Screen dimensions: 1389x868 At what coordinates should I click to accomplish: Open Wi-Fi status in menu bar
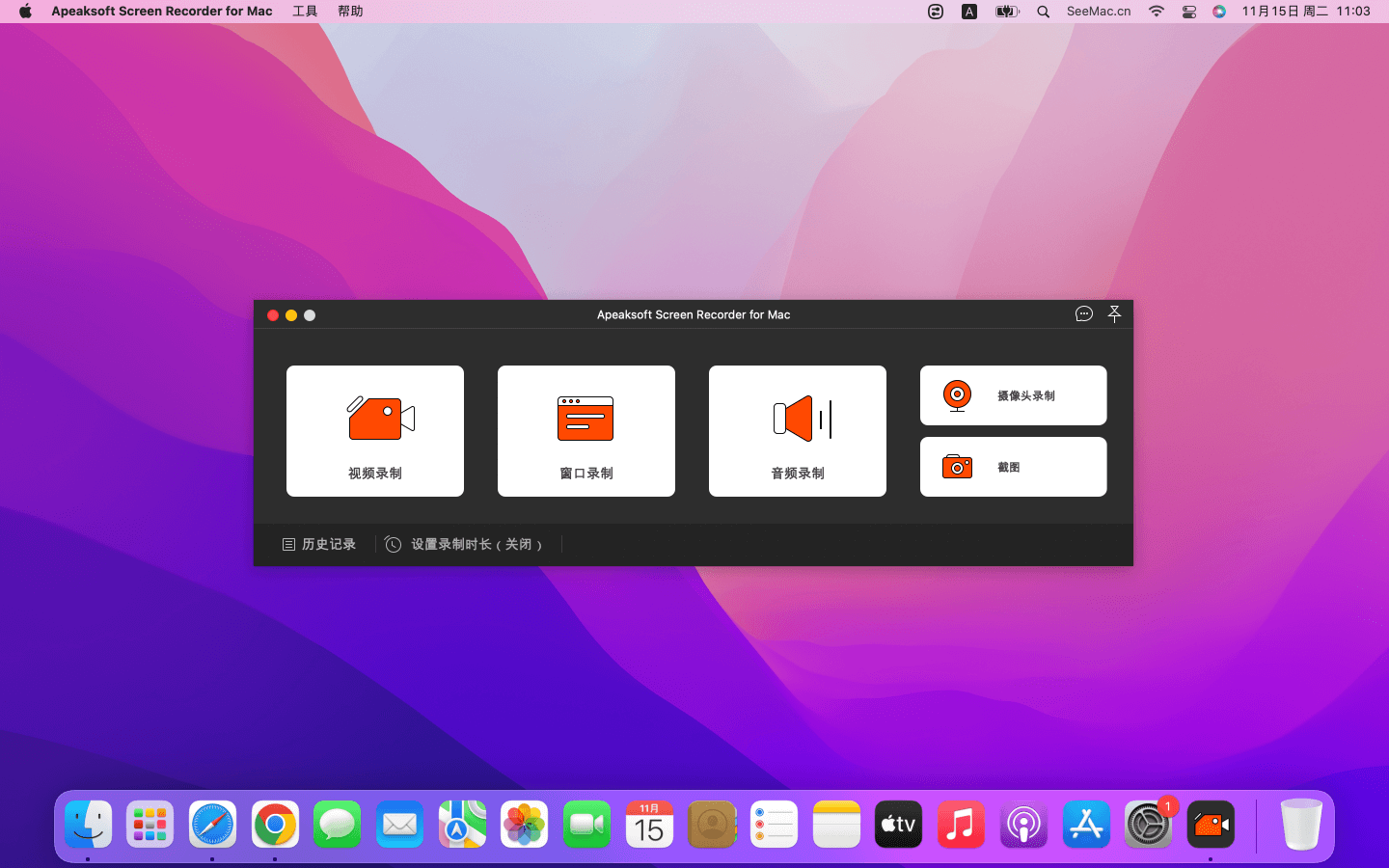coord(1156,12)
